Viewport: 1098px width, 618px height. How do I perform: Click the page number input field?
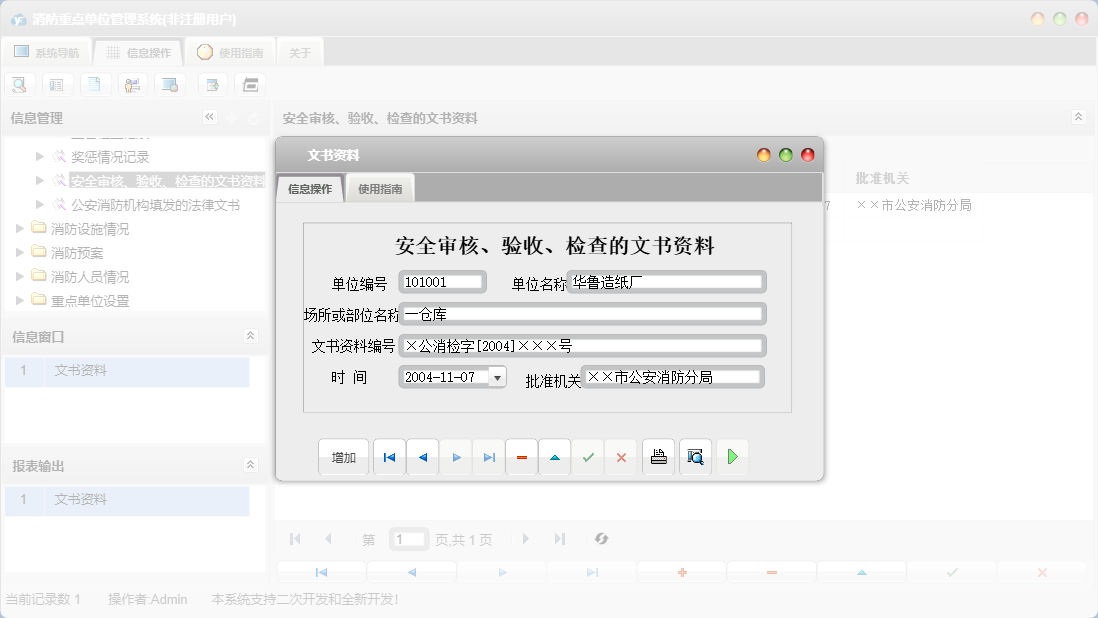[x=409, y=538]
